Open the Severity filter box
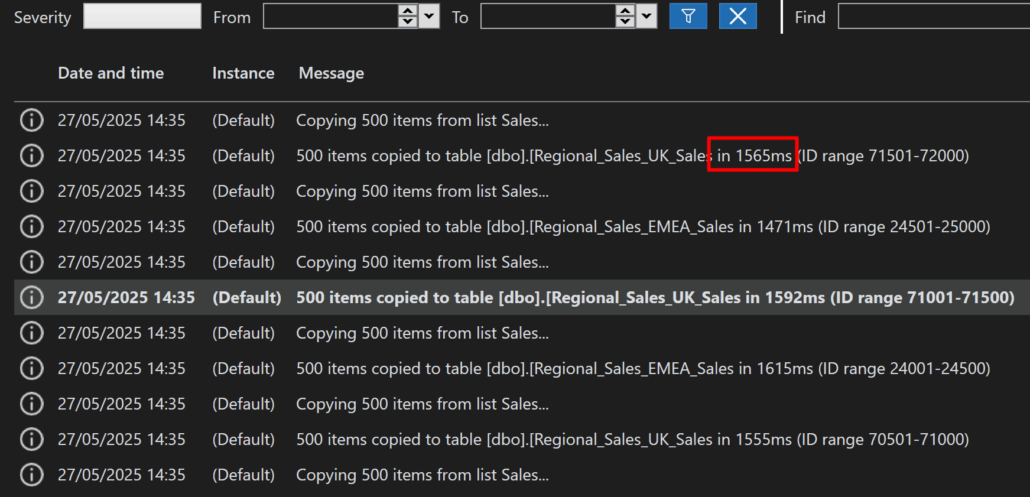 142,16
